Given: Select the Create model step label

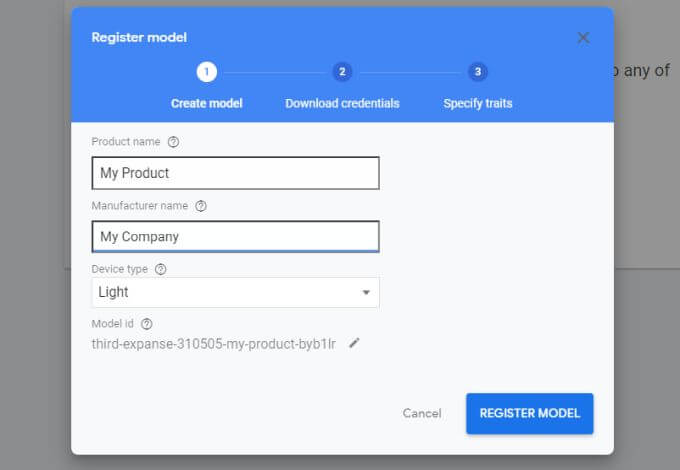Looking at the screenshot, I should point(207,103).
